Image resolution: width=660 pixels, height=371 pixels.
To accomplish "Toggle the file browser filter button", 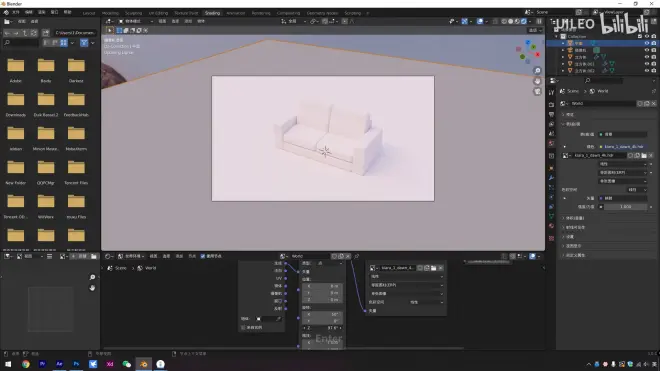I will click(84, 43).
